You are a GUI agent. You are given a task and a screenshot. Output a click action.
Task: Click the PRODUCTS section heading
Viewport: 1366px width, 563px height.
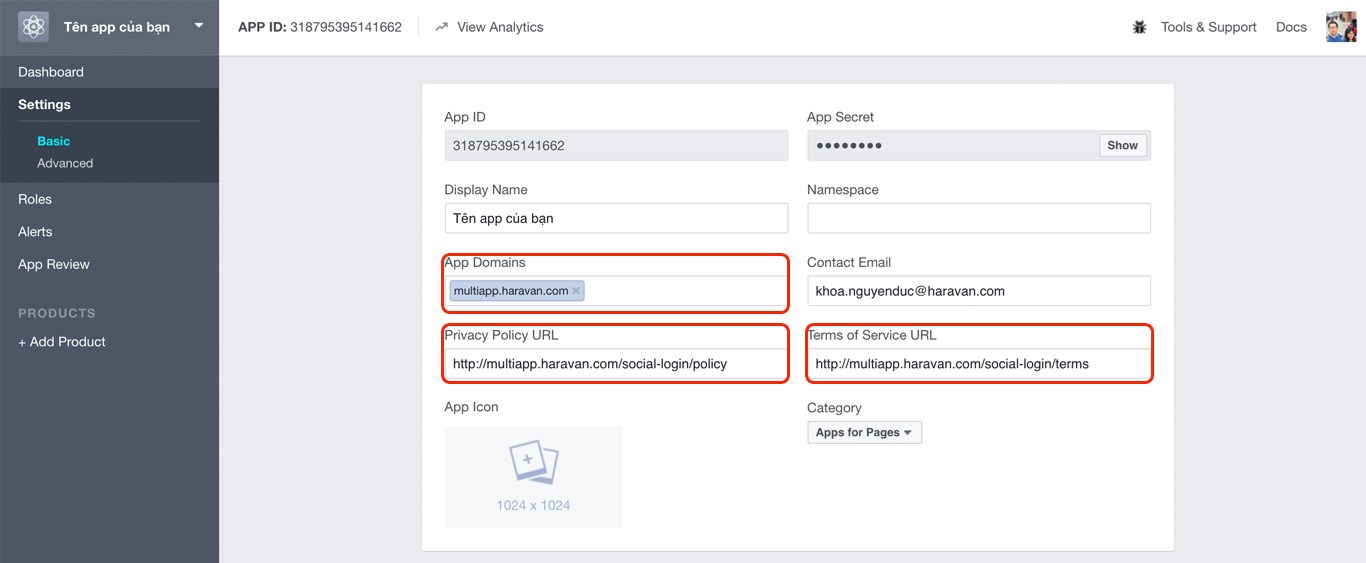[57, 313]
